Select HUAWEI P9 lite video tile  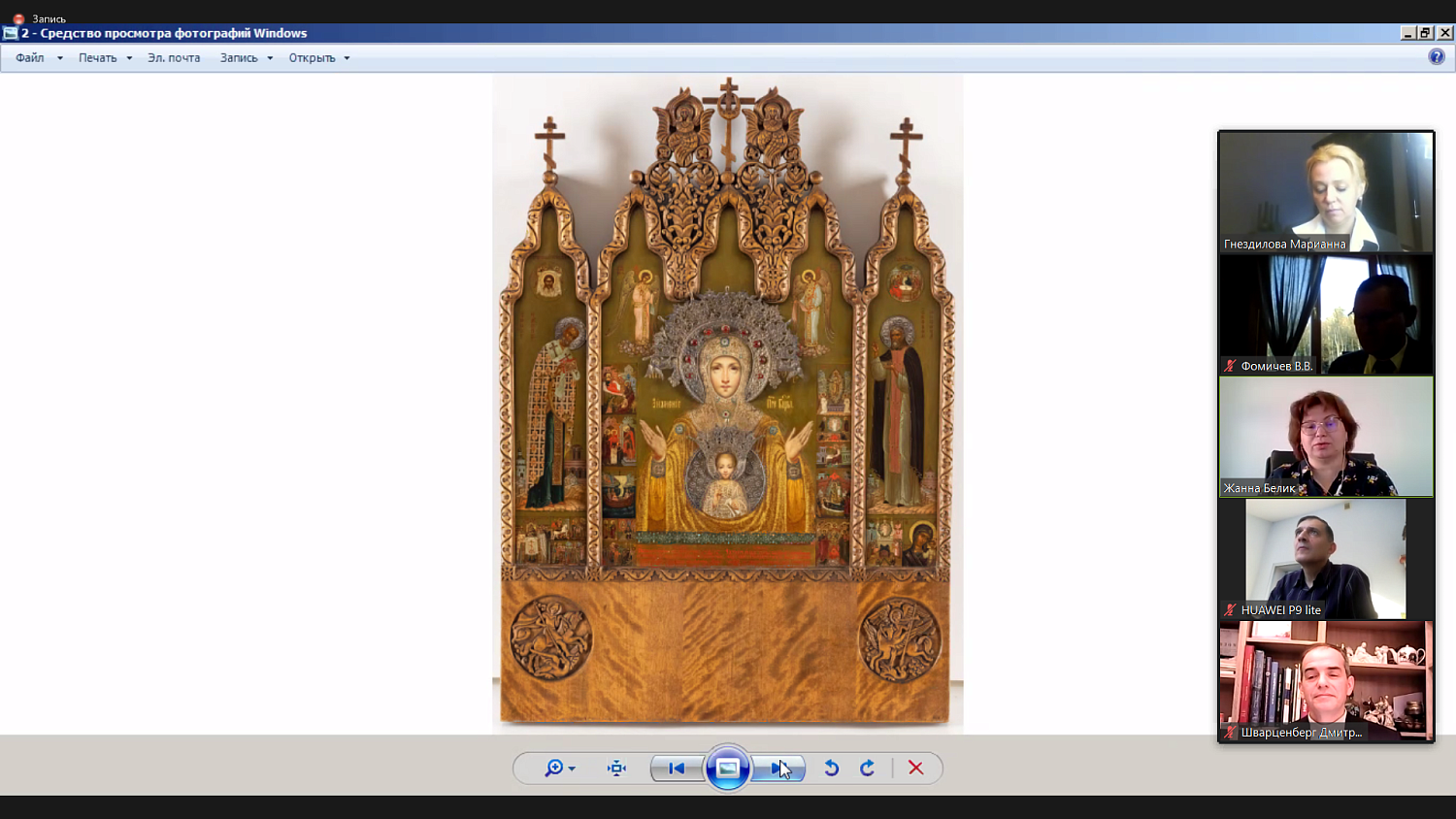click(x=1326, y=559)
